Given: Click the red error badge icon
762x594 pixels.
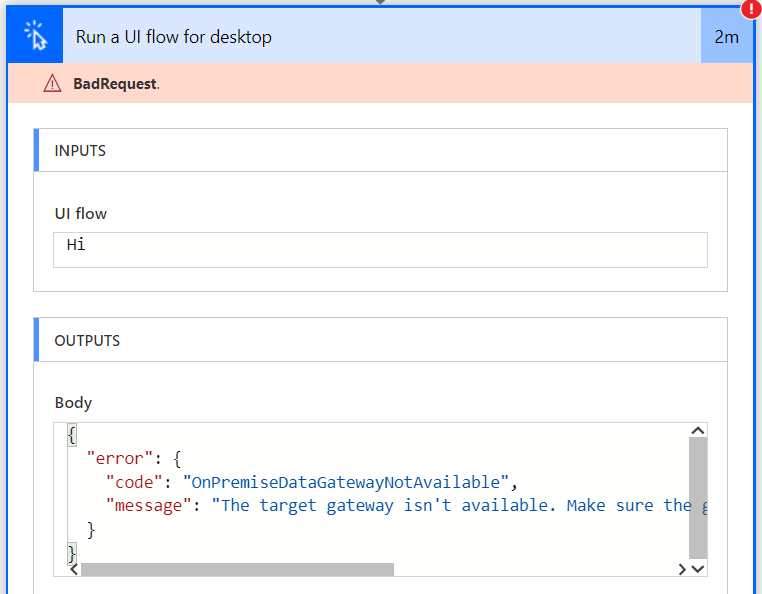Looking at the screenshot, I should [x=752, y=9].
